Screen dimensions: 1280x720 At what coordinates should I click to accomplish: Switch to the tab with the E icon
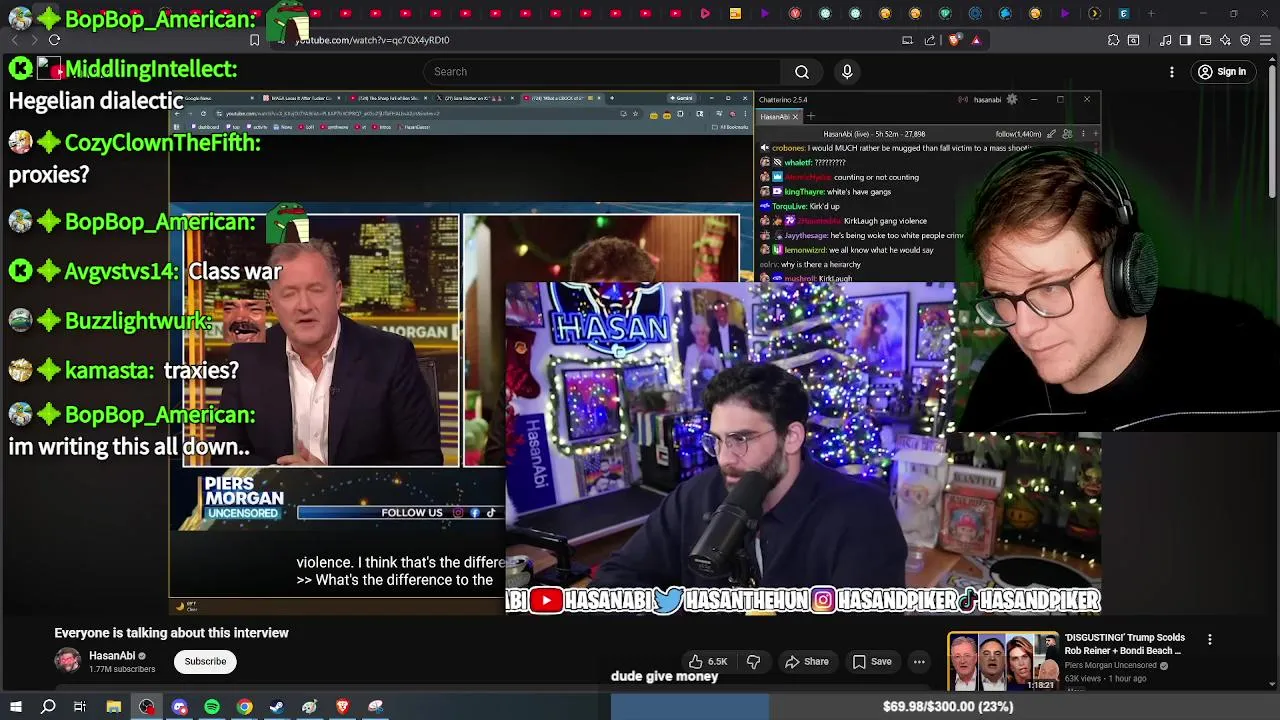[x=1124, y=14]
